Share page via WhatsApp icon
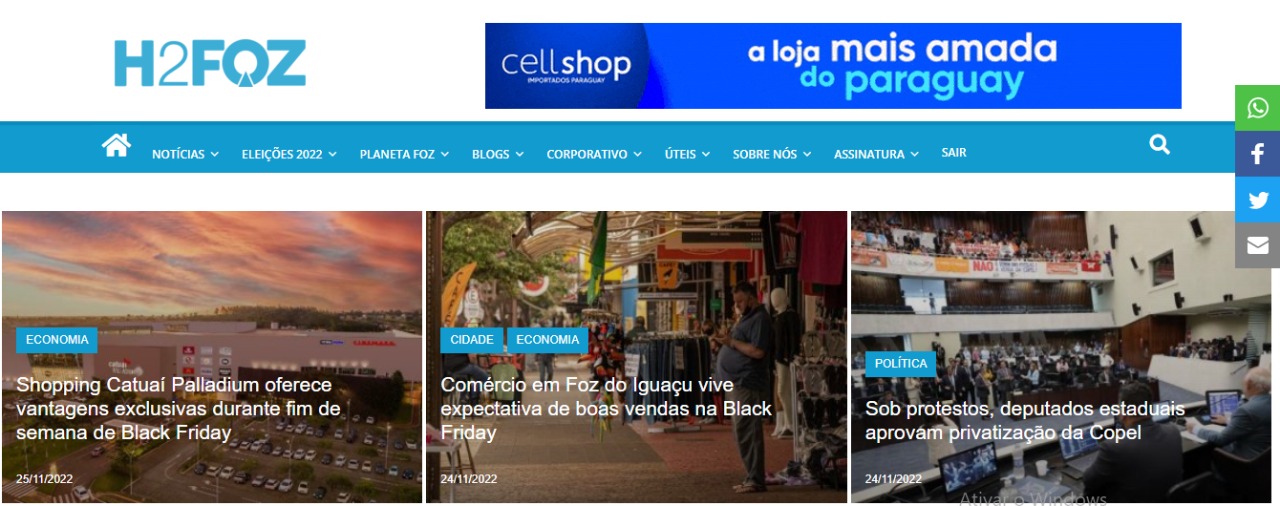The image size is (1280, 506). point(1257,108)
